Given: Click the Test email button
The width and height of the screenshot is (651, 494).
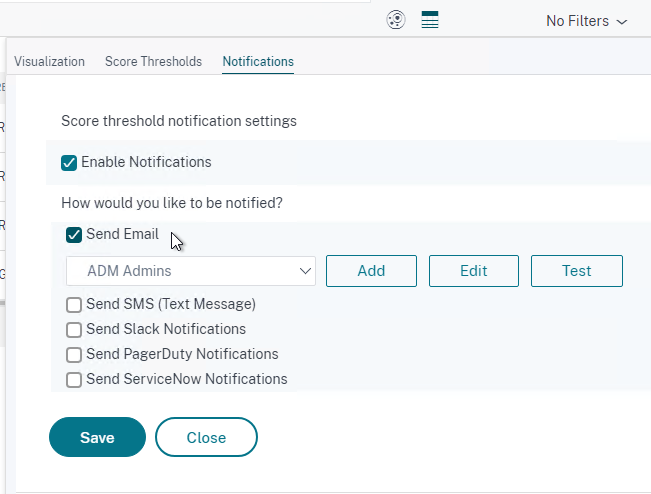Looking at the screenshot, I should (x=577, y=271).
